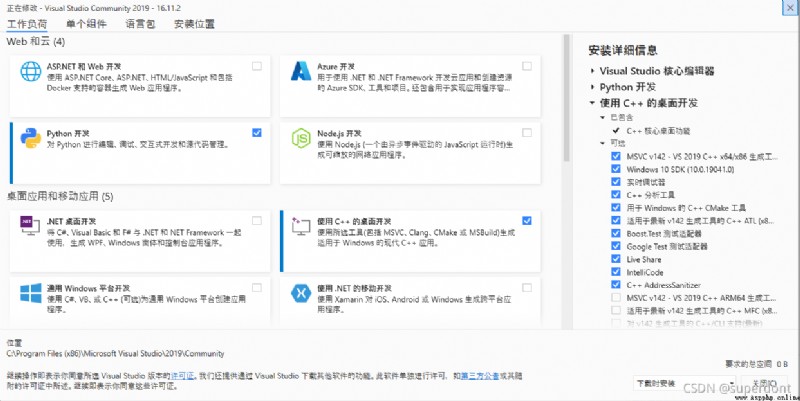The height and width of the screenshot is (401, 800).
Task: Check the v142 C++ MFC option
Action: [x=616, y=310]
